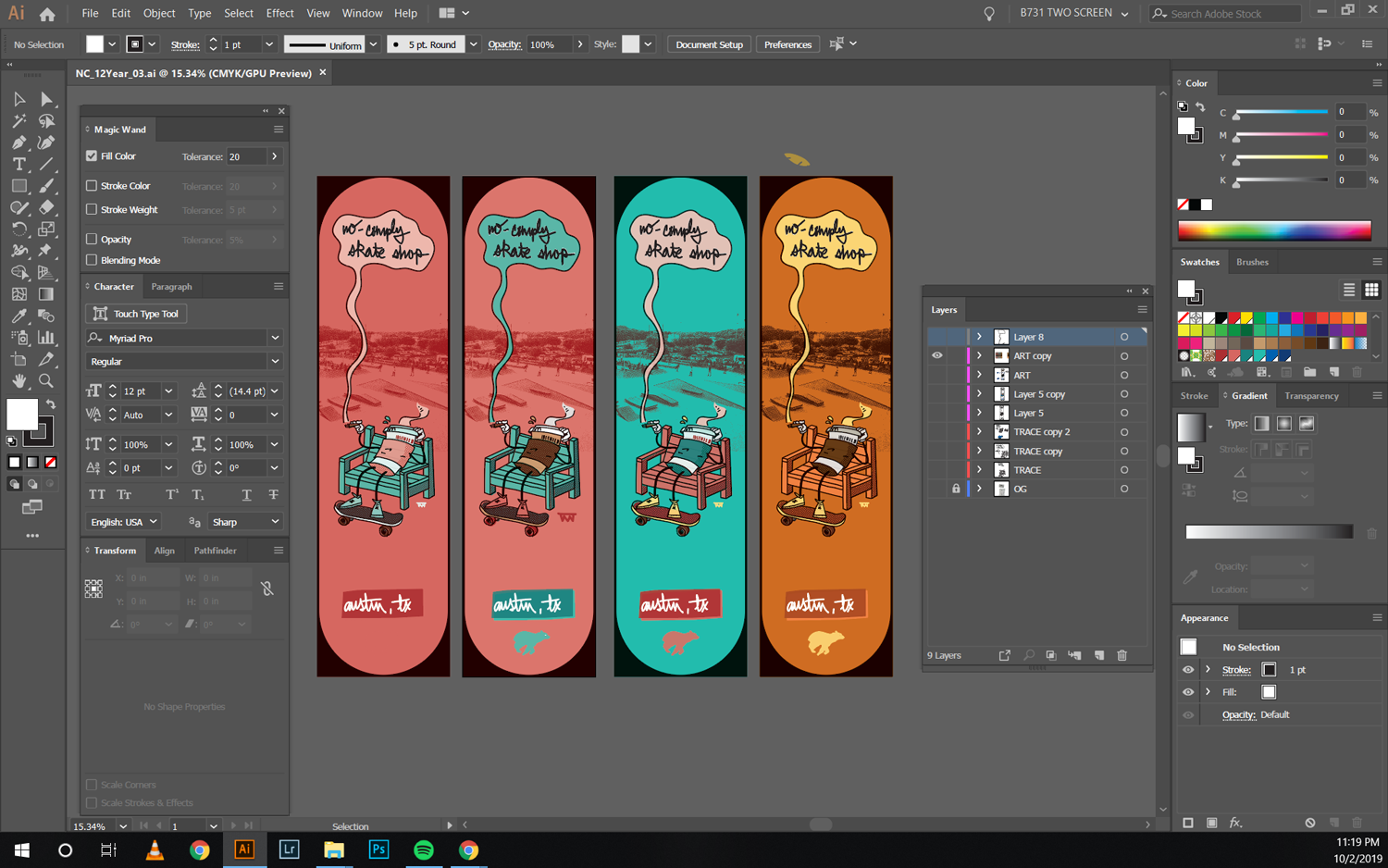Select the Eyedropper tool
This screenshot has width=1388, height=868.
click(19, 316)
